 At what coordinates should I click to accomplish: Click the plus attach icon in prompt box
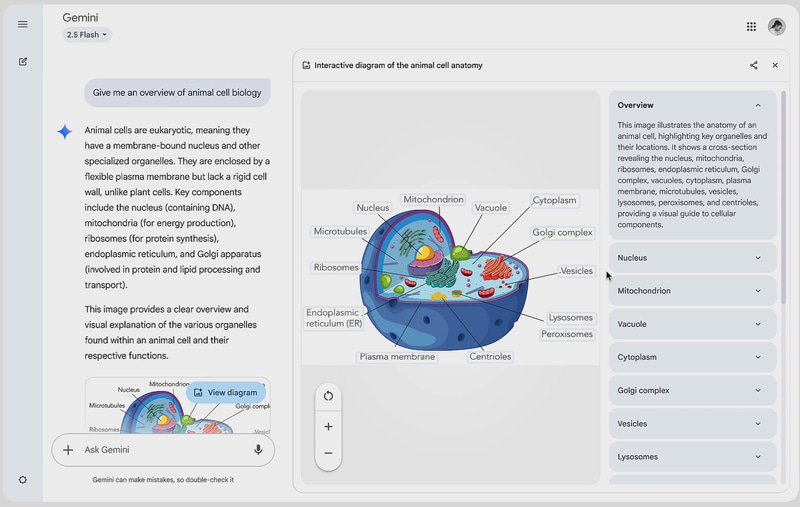(68, 450)
